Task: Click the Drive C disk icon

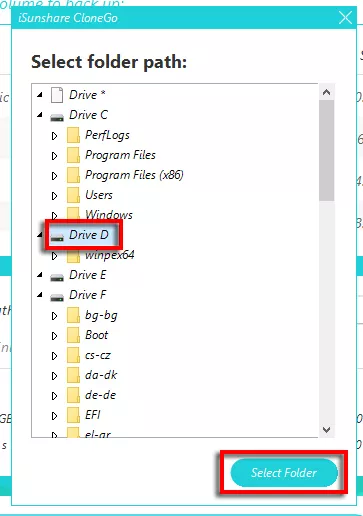Action: click(x=57, y=117)
